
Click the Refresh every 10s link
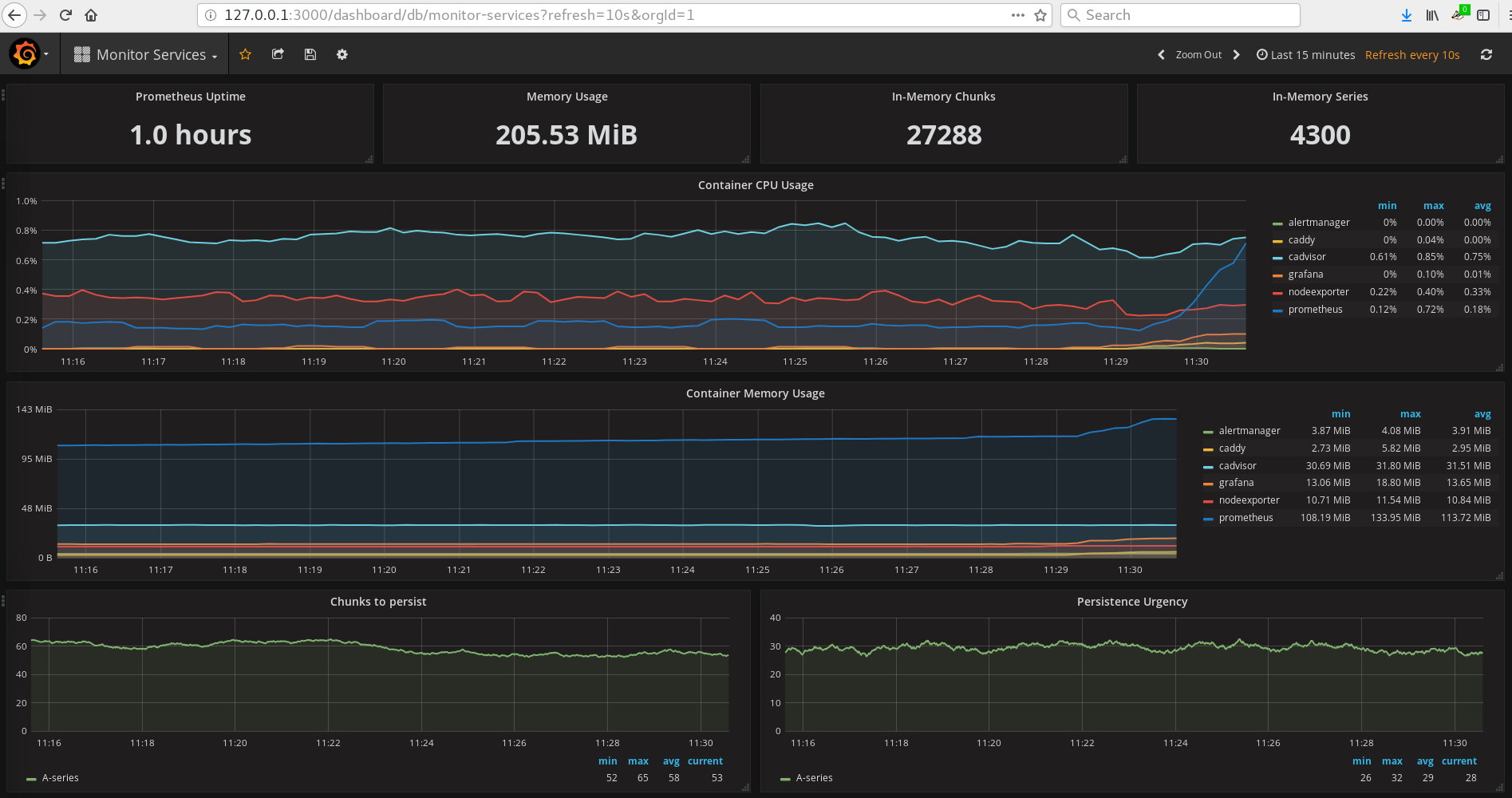click(1411, 55)
